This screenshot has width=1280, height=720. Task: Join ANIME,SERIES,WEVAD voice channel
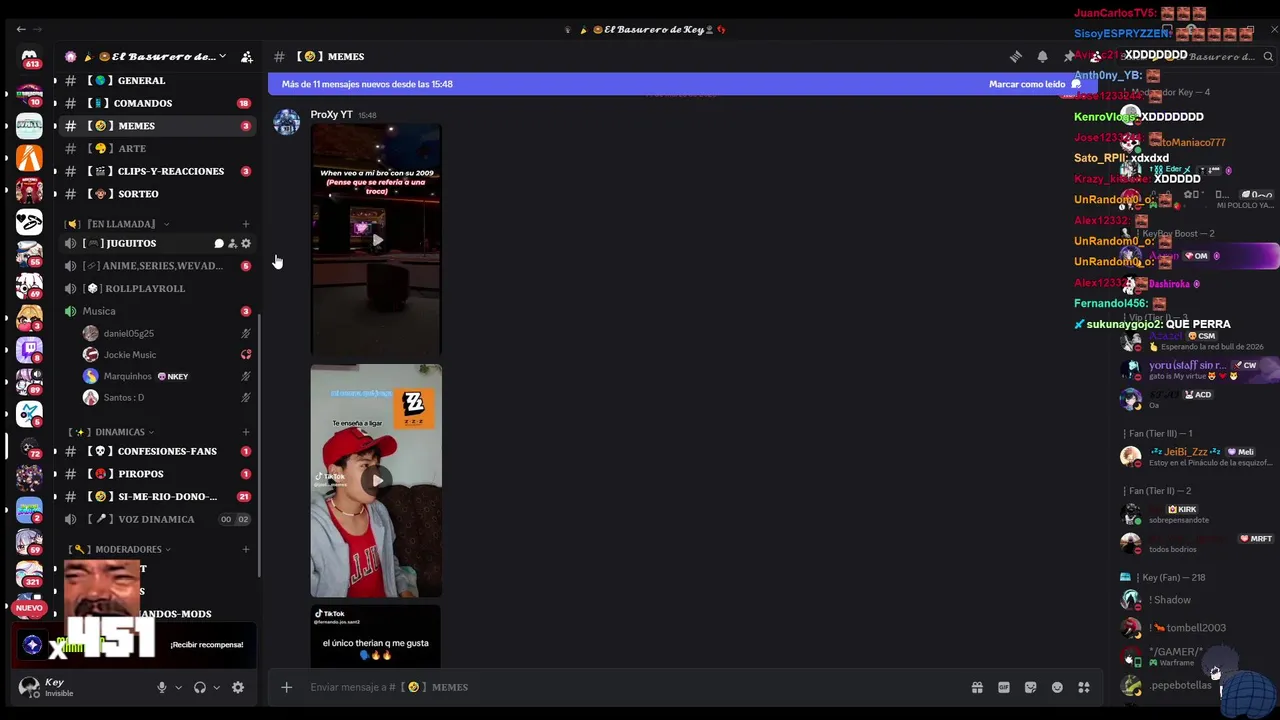pyautogui.click(x=157, y=266)
